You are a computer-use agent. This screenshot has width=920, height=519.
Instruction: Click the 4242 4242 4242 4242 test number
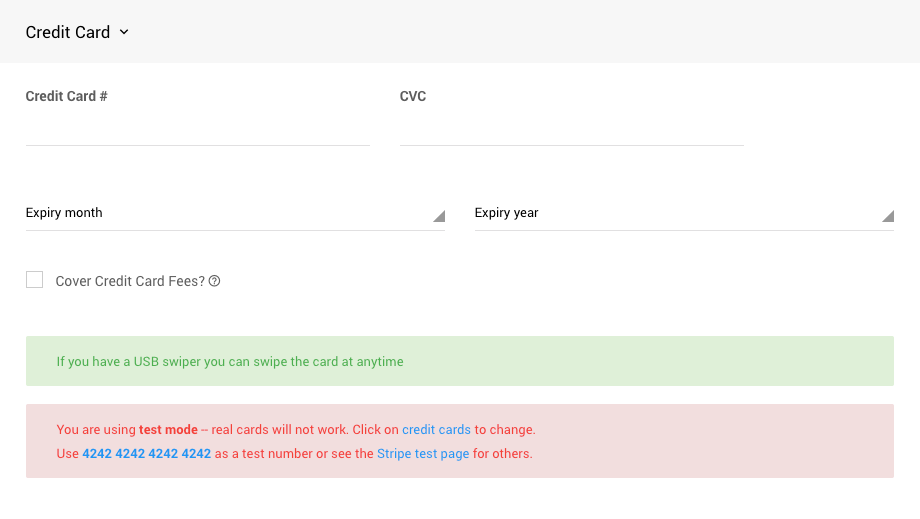click(x=147, y=454)
